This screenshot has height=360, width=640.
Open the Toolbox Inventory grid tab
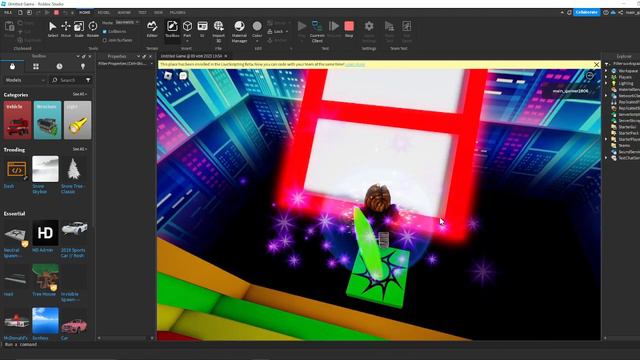click(36, 67)
